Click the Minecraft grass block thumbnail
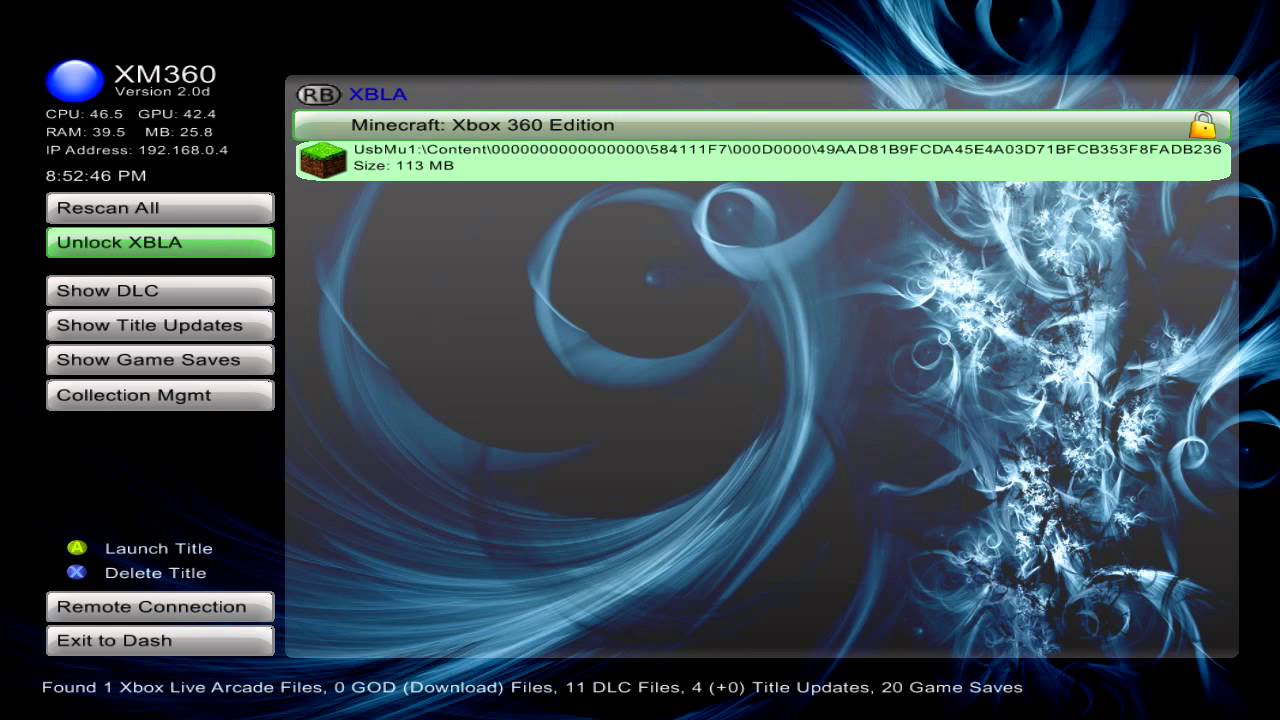This screenshot has height=720, width=1280. click(323, 160)
